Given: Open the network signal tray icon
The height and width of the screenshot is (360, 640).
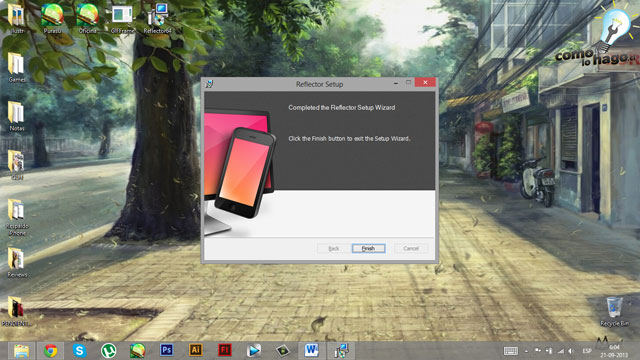Looking at the screenshot, I should (x=561, y=351).
